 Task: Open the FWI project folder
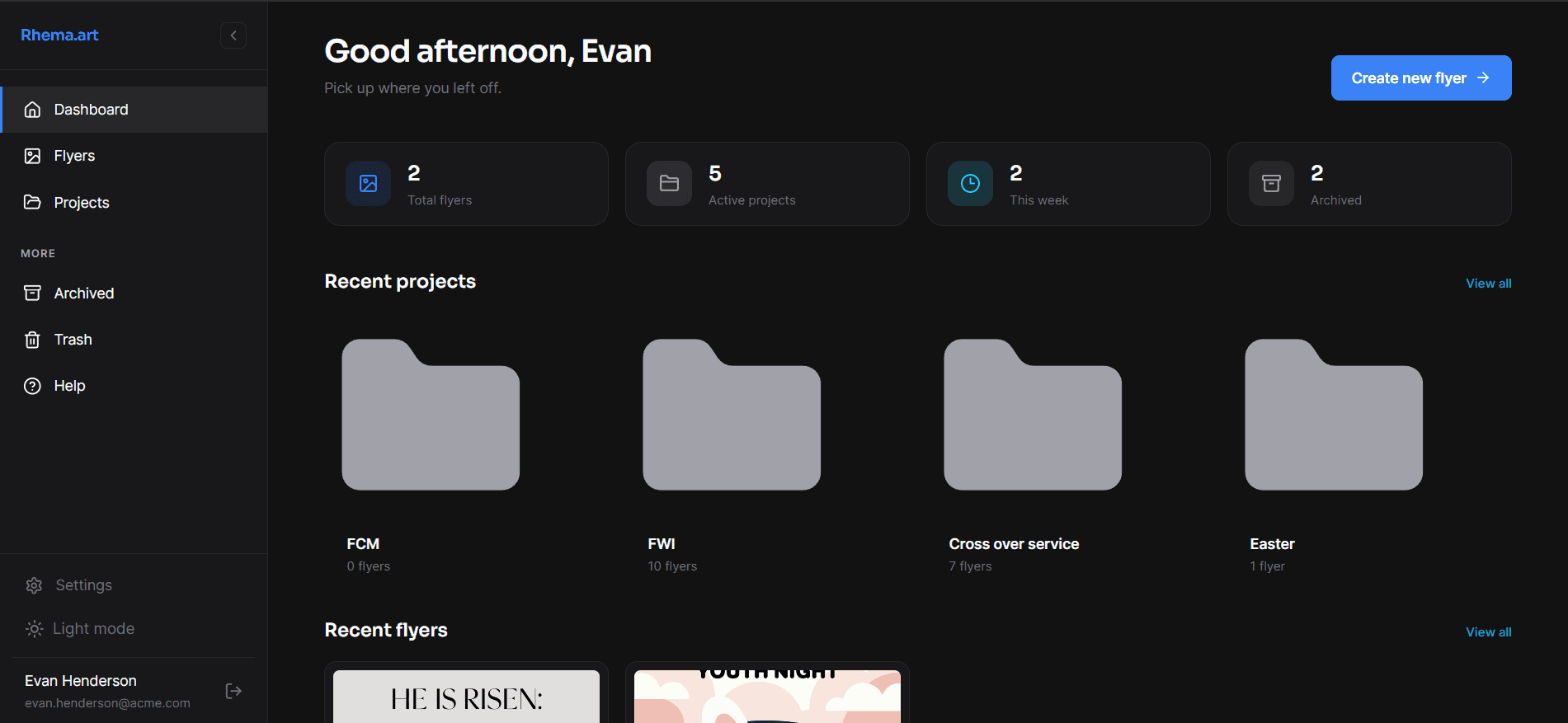732,415
